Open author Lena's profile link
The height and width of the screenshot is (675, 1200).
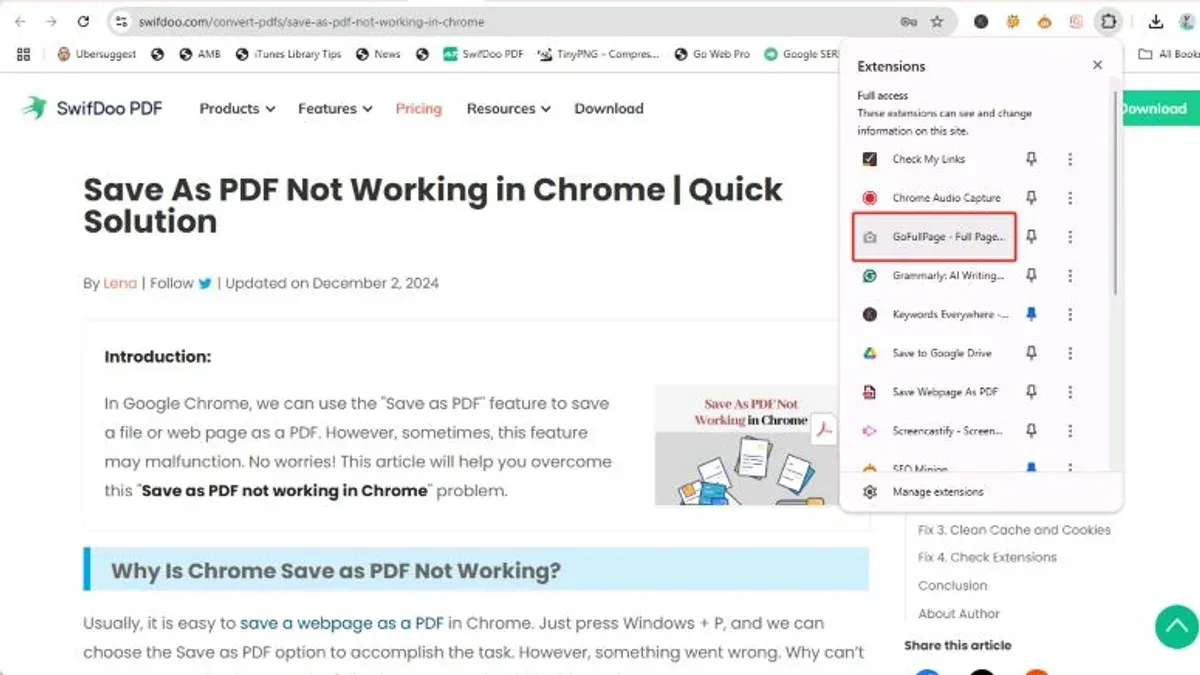pos(120,283)
